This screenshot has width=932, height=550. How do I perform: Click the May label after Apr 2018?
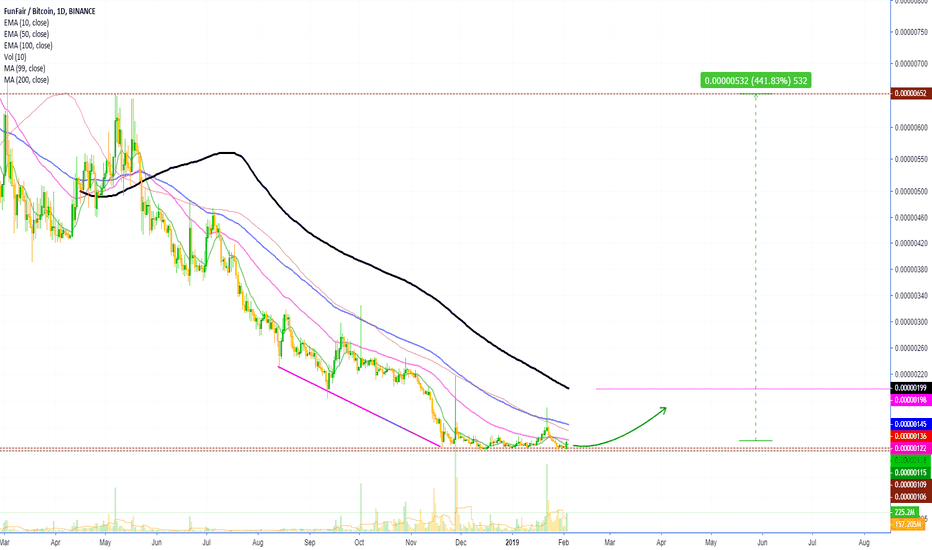[x=105, y=542]
